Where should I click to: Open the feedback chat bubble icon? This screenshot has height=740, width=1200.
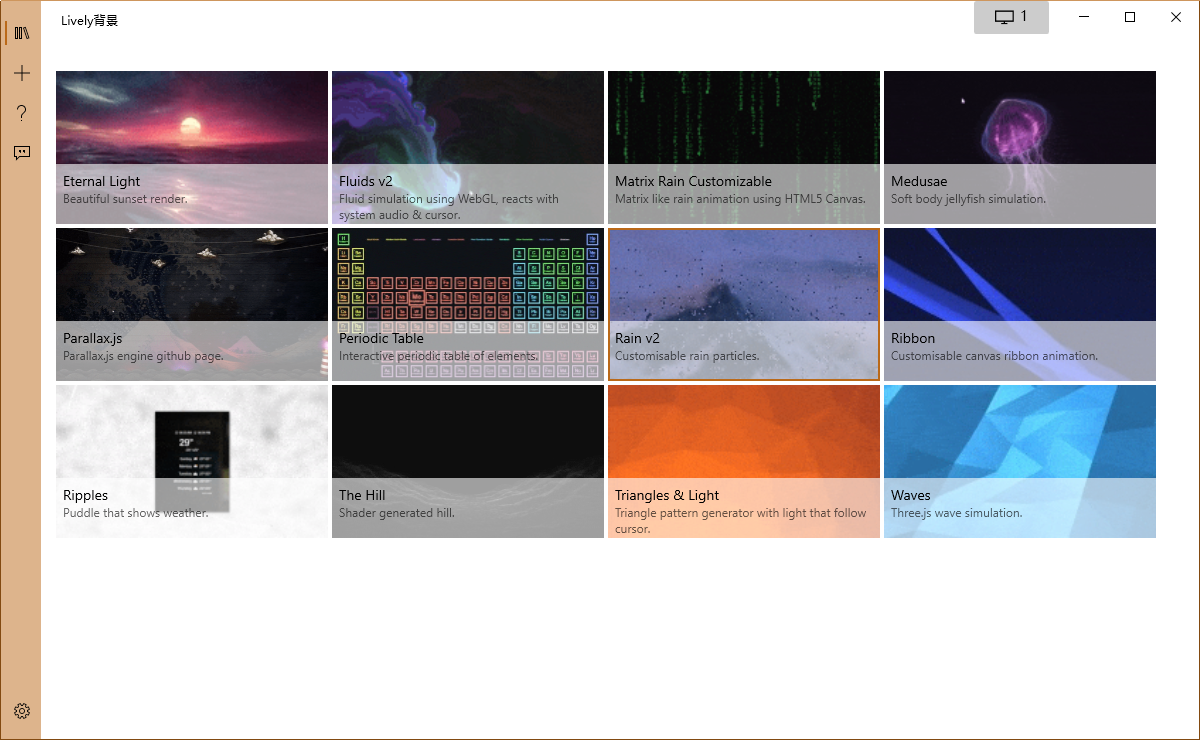point(22,153)
